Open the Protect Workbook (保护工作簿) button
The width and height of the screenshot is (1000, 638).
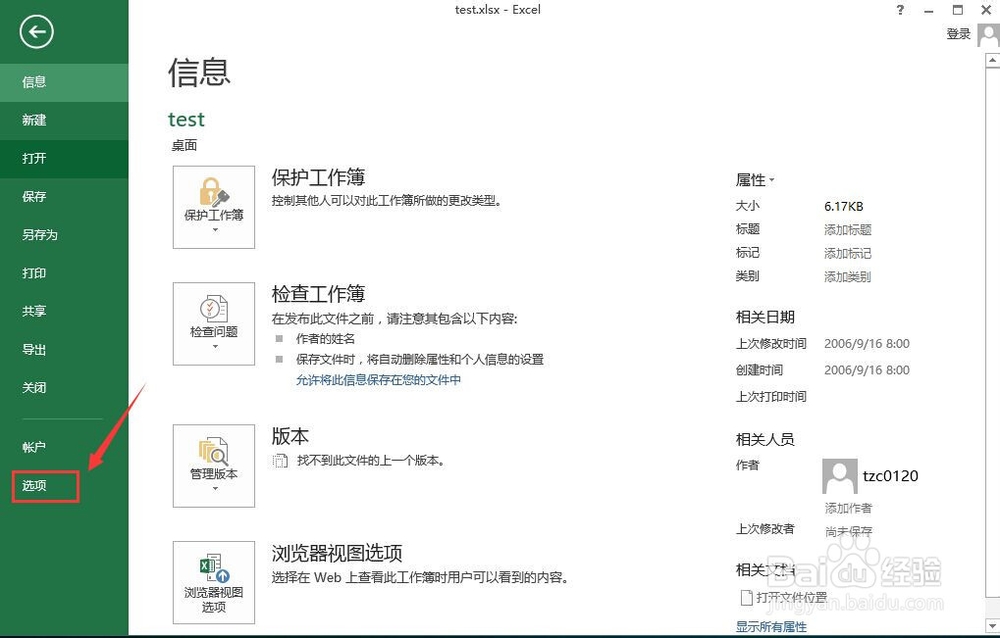tap(214, 207)
